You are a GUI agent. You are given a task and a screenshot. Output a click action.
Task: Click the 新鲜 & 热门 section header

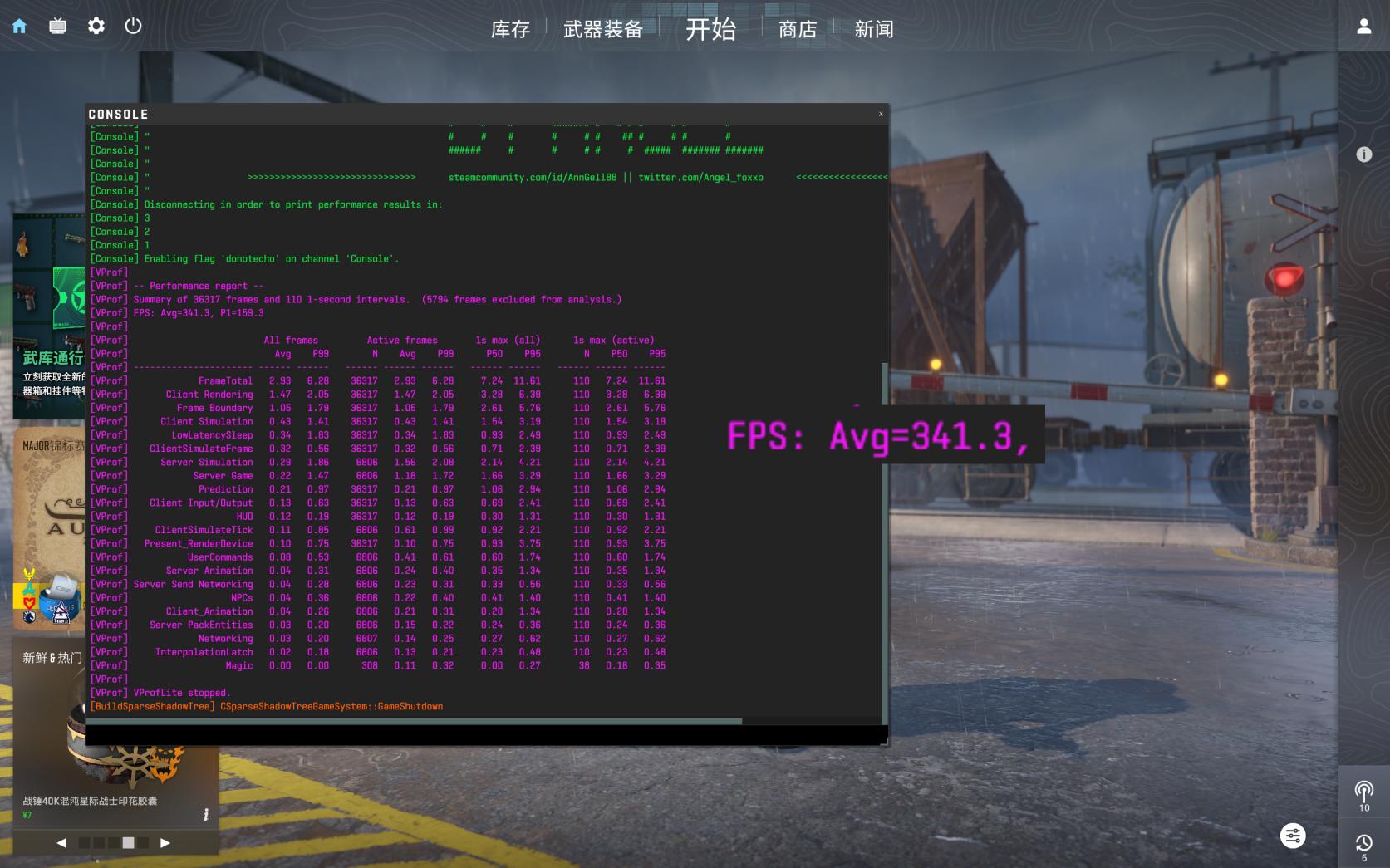[x=52, y=658]
